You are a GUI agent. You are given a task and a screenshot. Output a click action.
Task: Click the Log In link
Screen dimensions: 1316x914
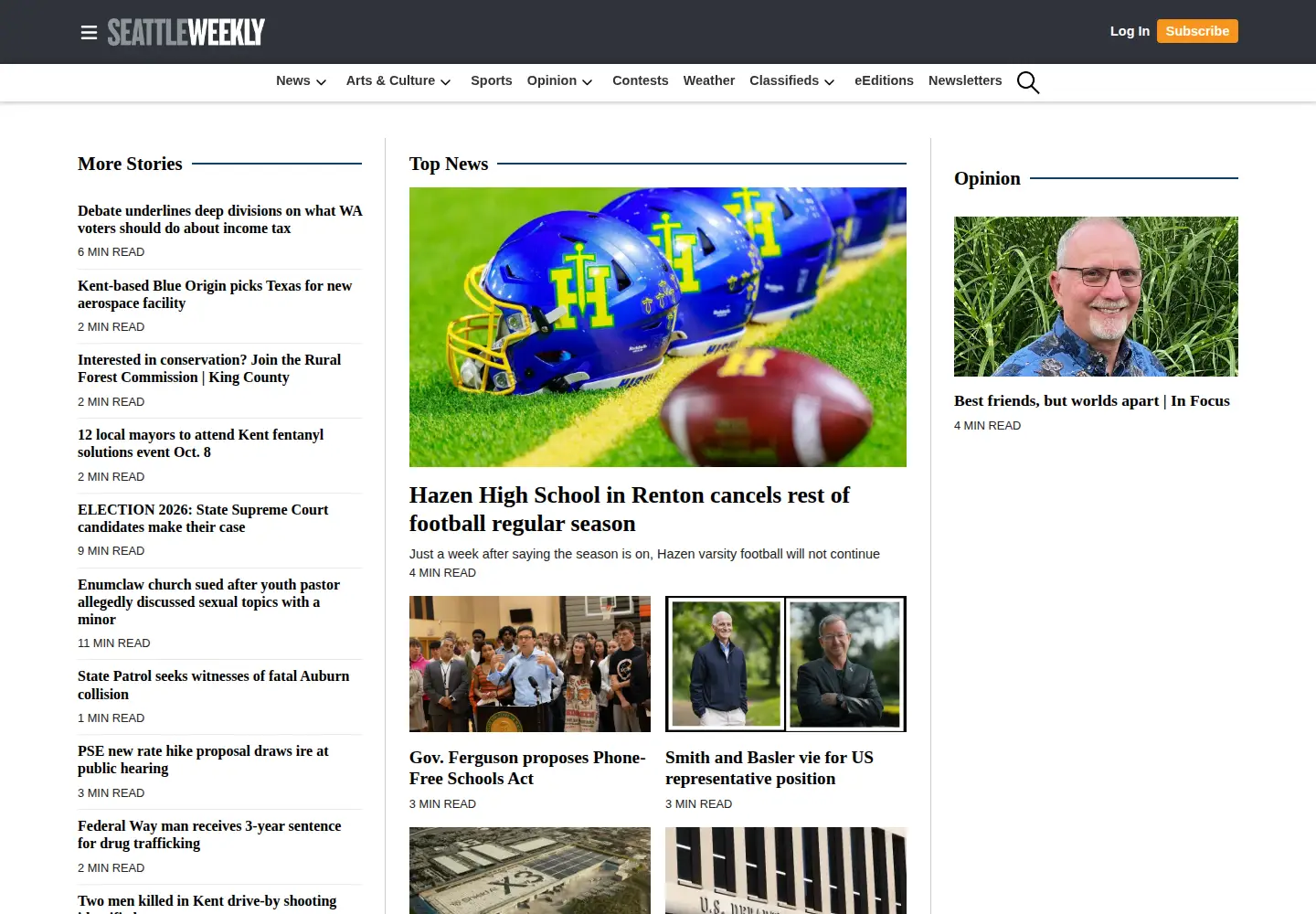pyautogui.click(x=1130, y=31)
